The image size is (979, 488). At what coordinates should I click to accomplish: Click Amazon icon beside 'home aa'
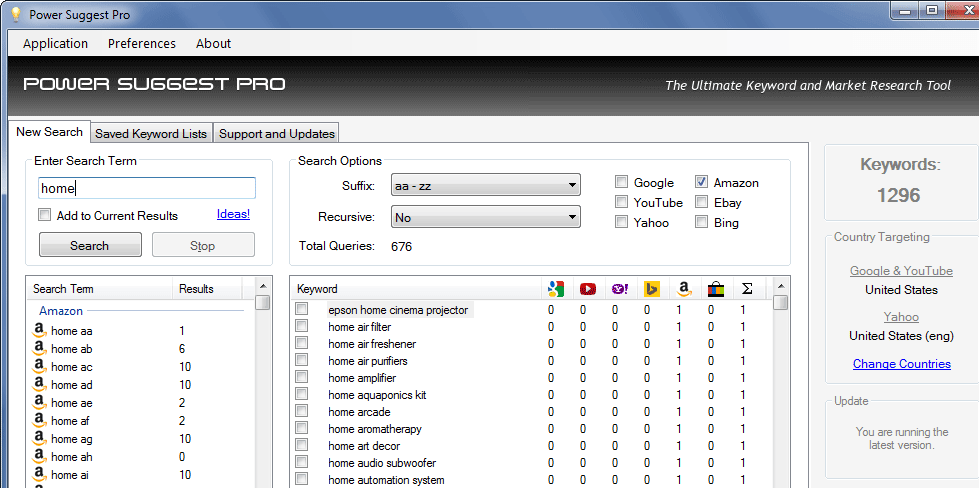40,331
